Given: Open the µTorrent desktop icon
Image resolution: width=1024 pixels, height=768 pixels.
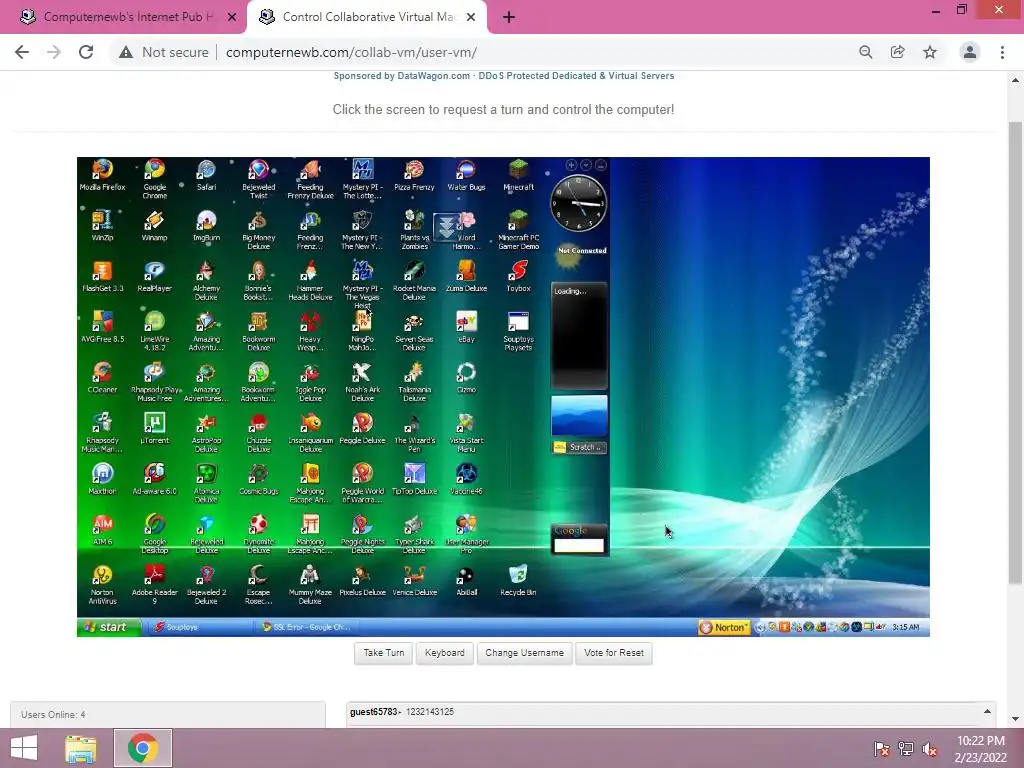Looking at the screenshot, I should coord(155,428).
